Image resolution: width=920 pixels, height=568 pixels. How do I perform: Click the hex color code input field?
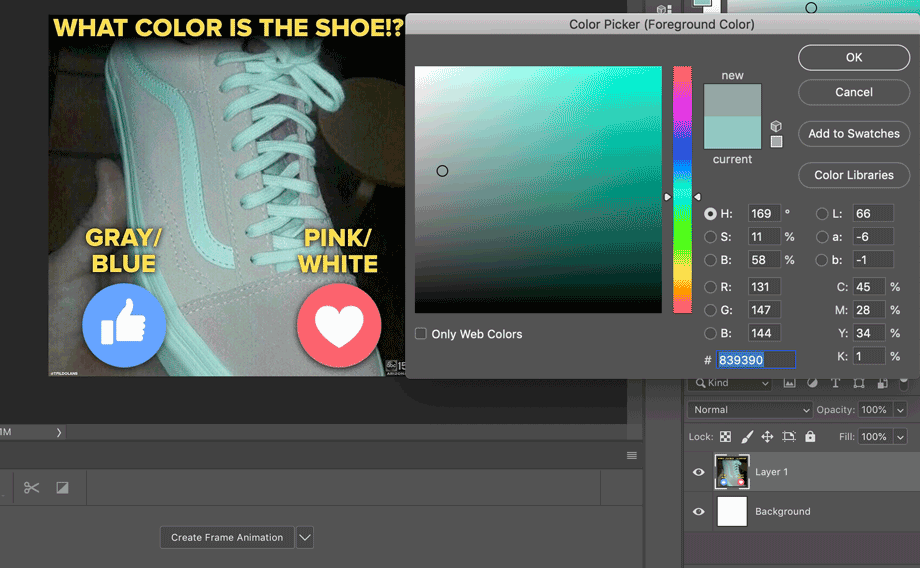click(x=756, y=359)
